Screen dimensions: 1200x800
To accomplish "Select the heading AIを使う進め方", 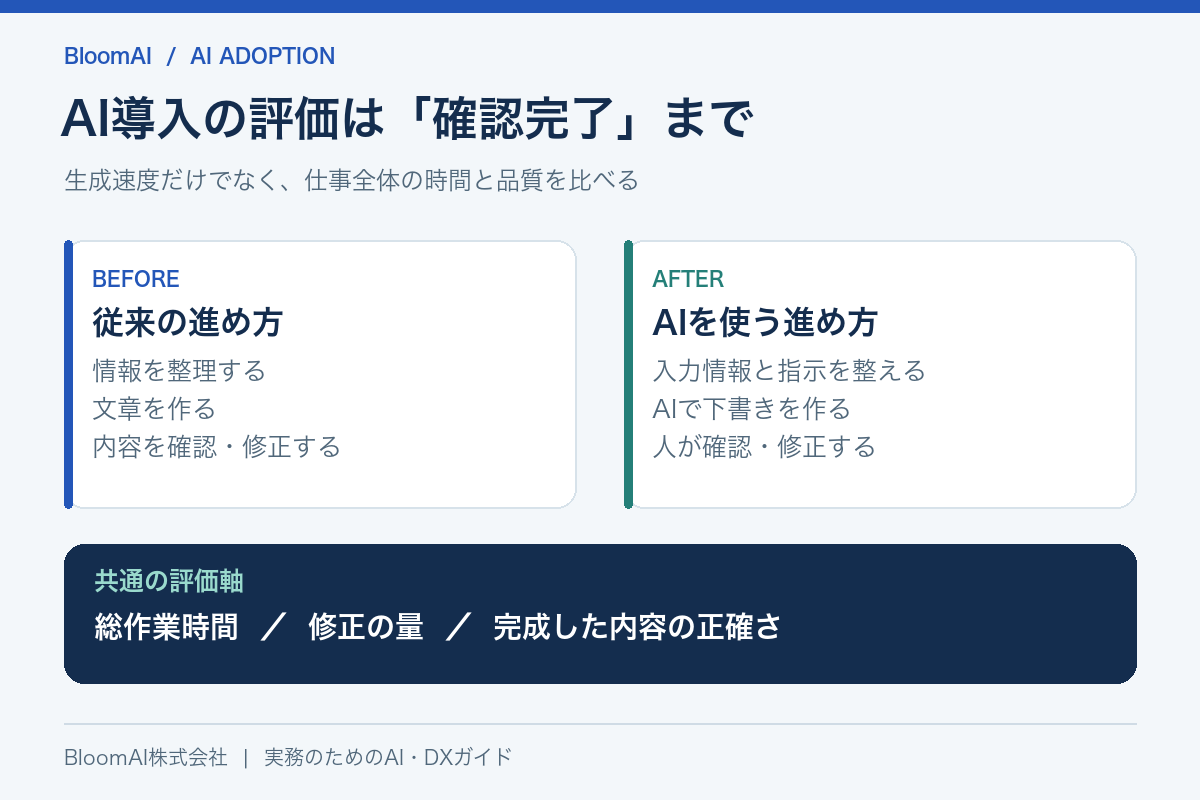I will coord(765,322).
